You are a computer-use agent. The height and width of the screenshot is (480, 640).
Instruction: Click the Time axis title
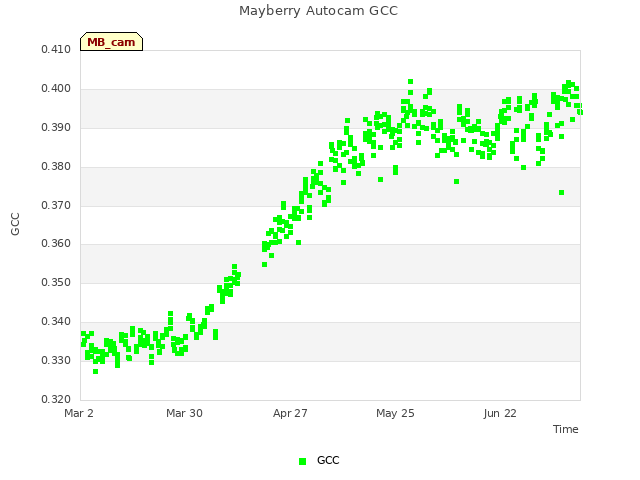(566, 429)
